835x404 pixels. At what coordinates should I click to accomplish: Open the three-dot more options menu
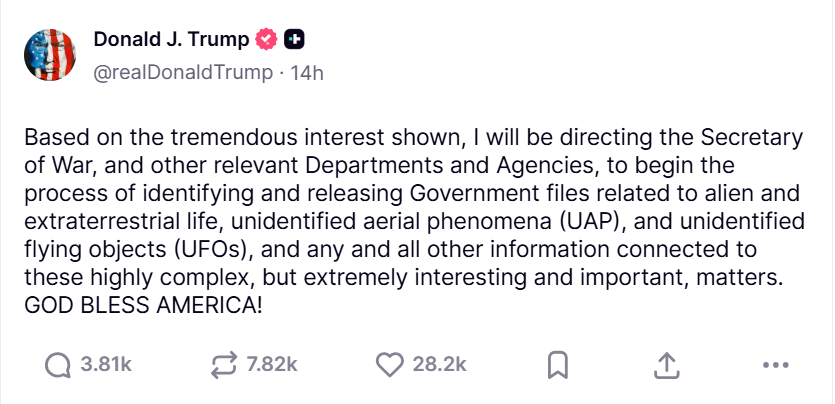point(775,365)
